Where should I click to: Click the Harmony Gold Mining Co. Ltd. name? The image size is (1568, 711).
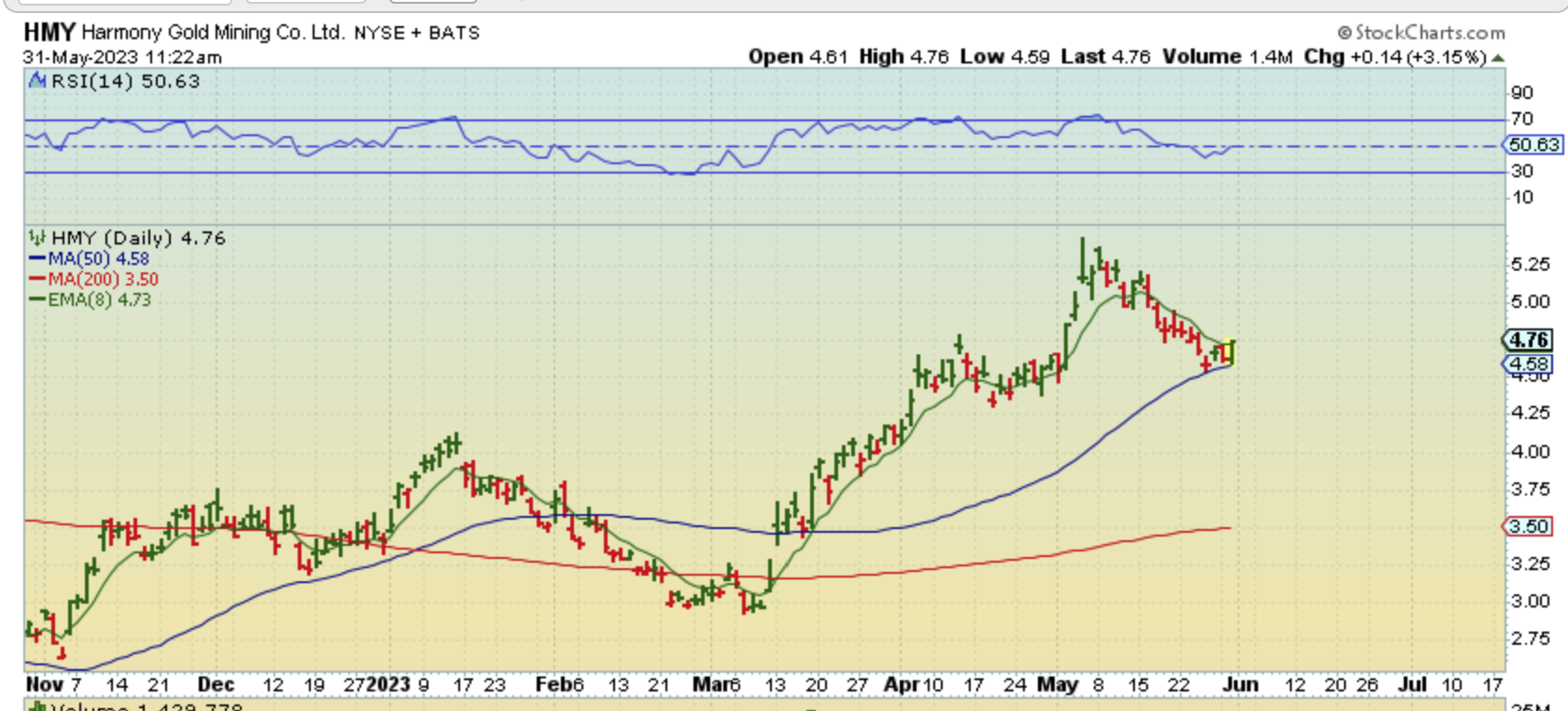click(213, 33)
